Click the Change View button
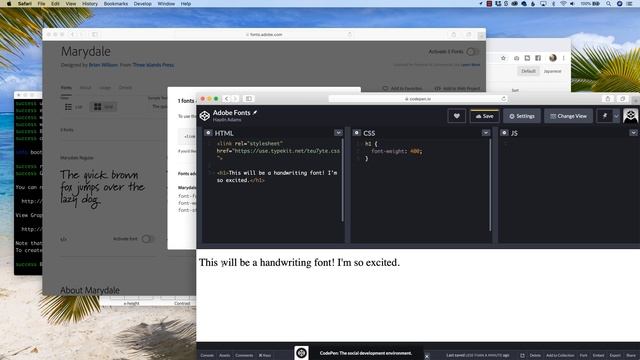 (x=568, y=116)
